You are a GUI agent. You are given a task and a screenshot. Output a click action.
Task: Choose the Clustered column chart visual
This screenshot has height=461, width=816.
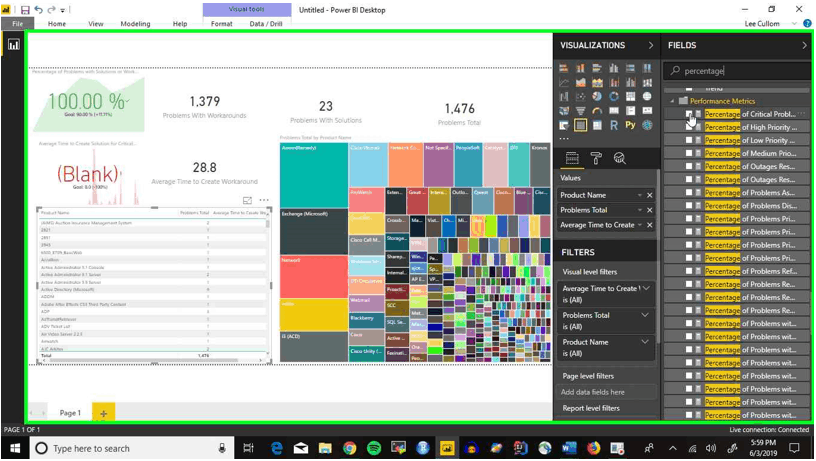click(614, 68)
